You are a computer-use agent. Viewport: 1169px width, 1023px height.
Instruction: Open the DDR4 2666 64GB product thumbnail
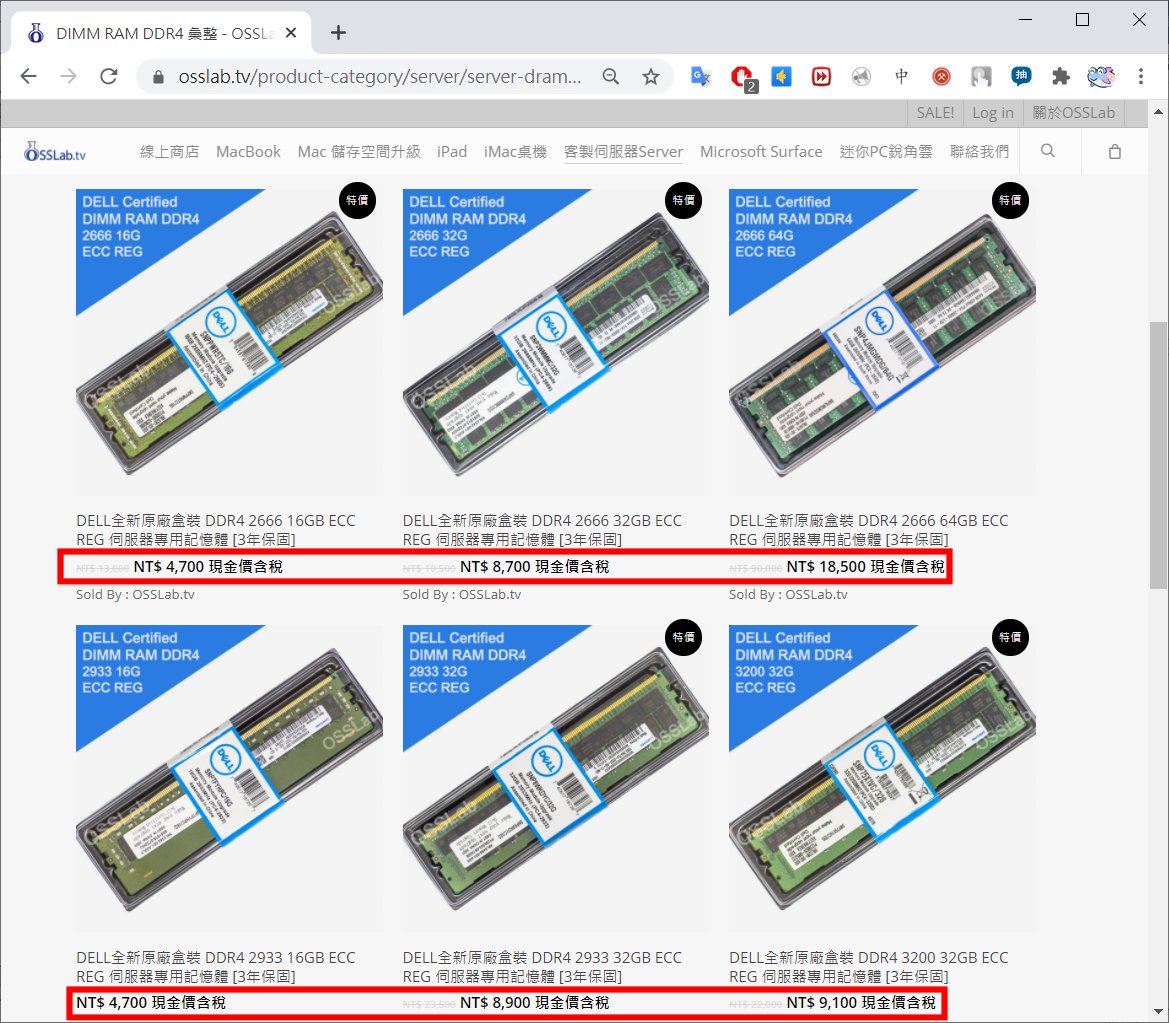tap(882, 342)
